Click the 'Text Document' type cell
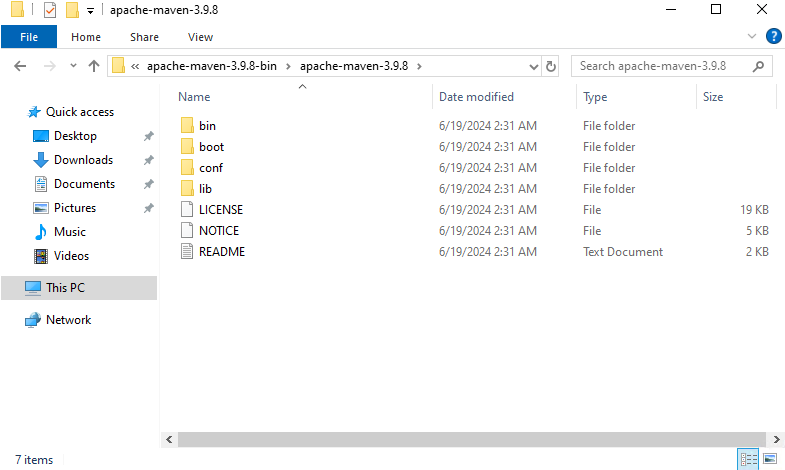 [623, 252]
